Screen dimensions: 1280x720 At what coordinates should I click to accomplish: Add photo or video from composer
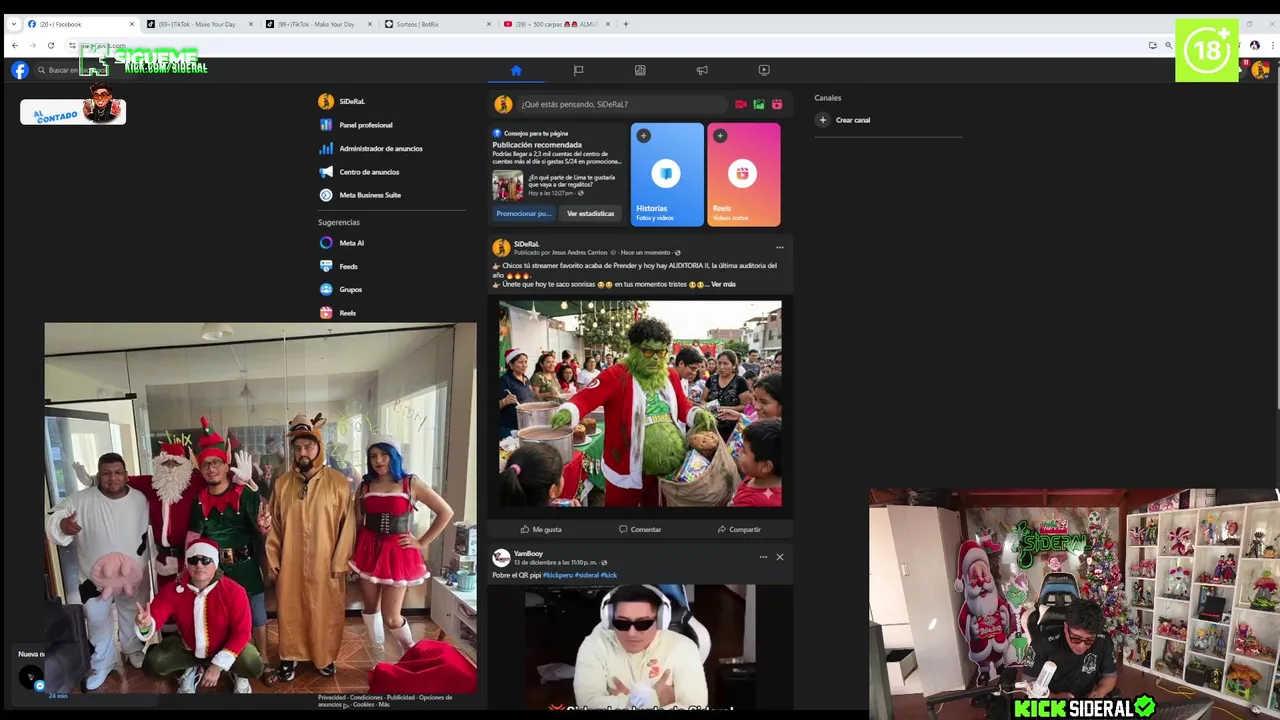point(759,104)
